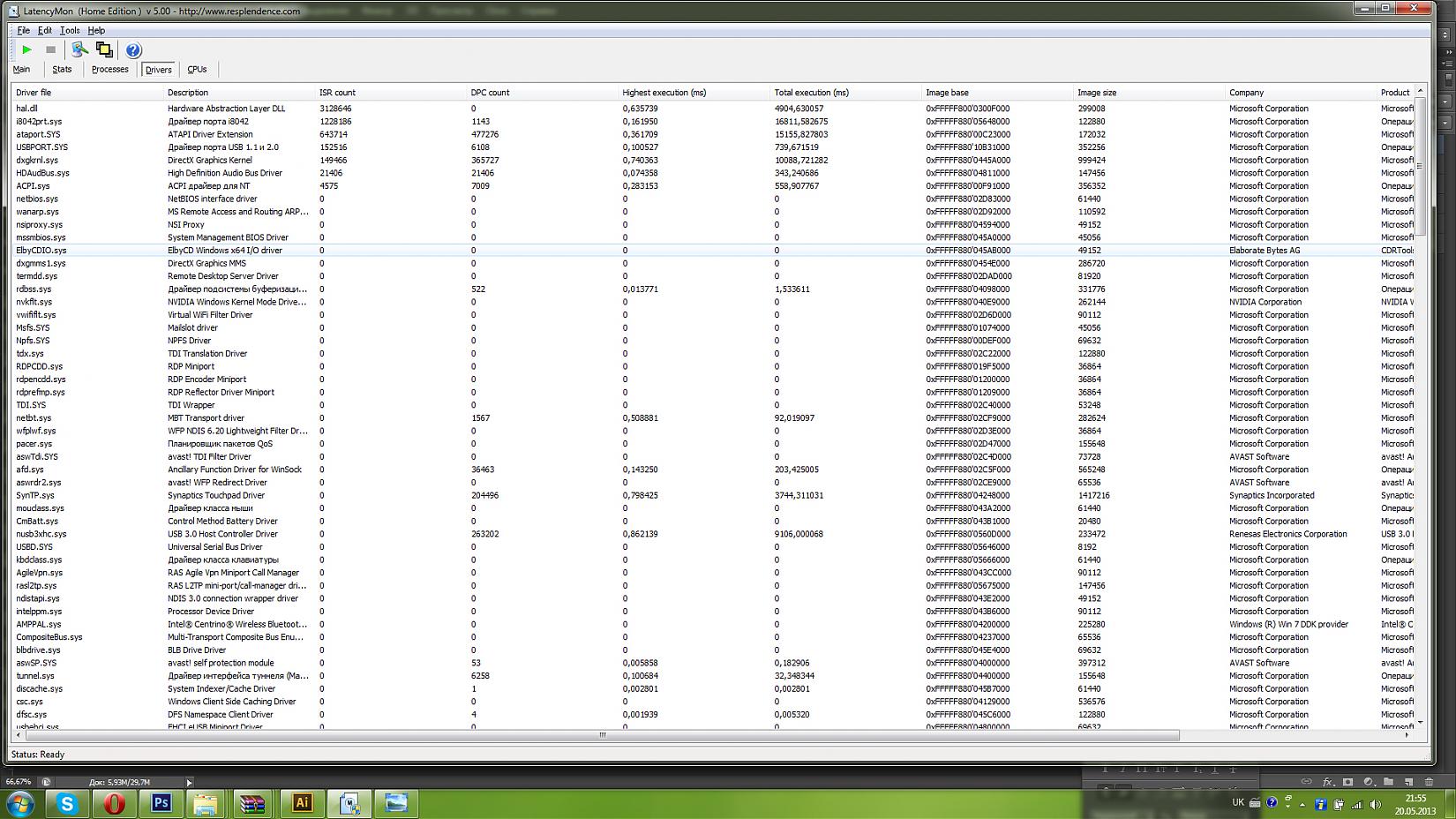
Task: Sort by the DPC count column header
Action: click(x=490, y=93)
